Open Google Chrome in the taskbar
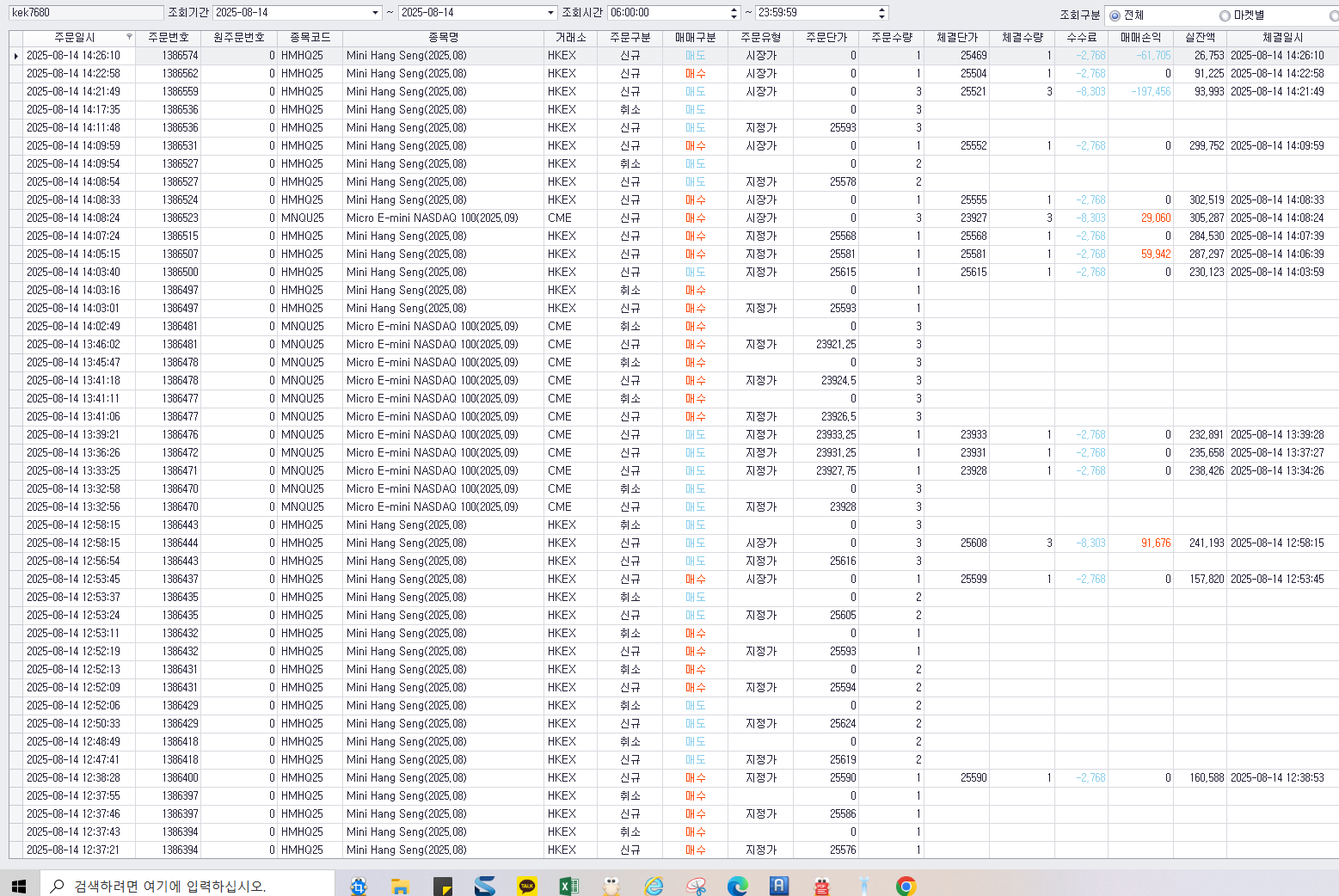 pos(906,886)
